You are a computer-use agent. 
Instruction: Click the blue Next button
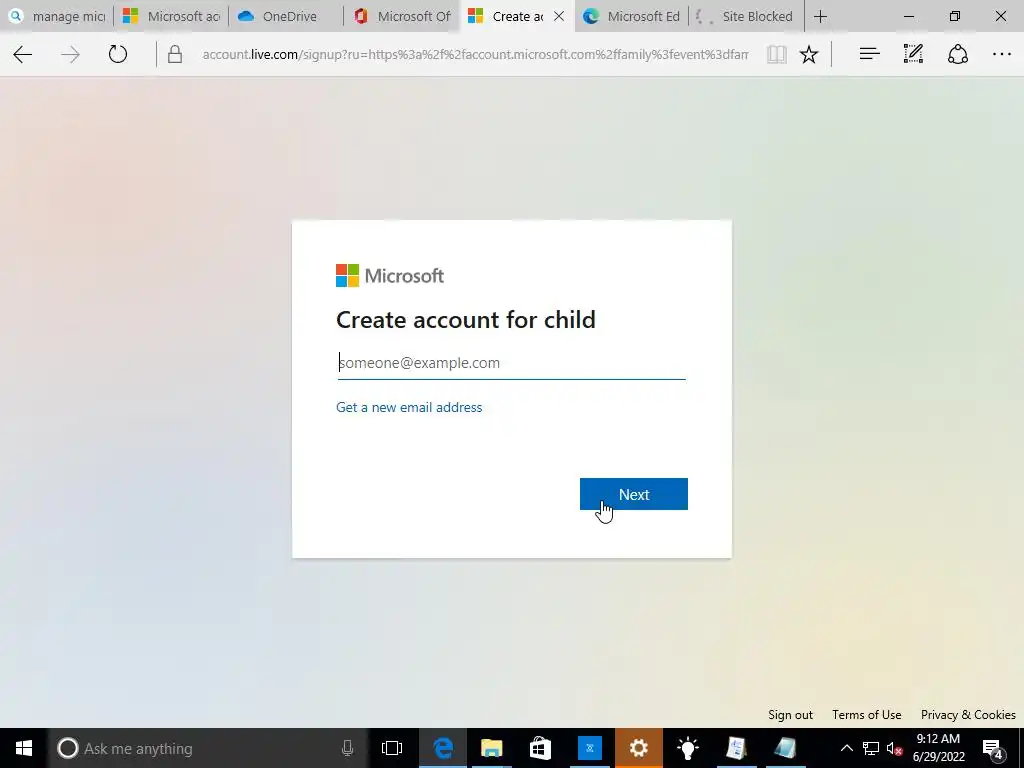coord(633,494)
